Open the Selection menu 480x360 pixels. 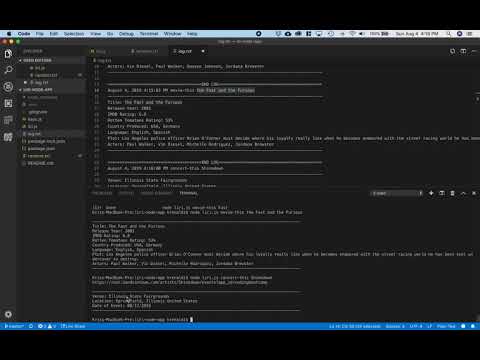click(x=74, y=34)
